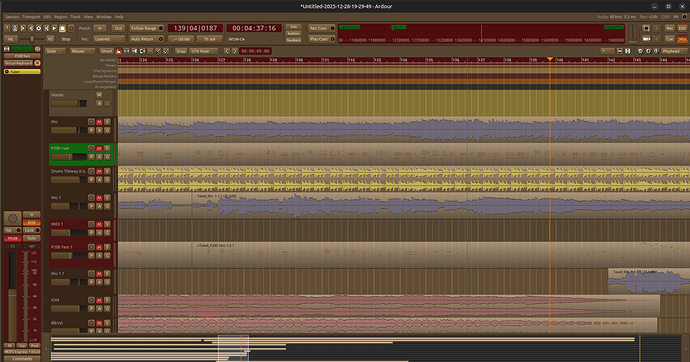Click the Zoom in icon
Image resolution: width=690 pixels, height=362 pixels.
tap(648, 51)
